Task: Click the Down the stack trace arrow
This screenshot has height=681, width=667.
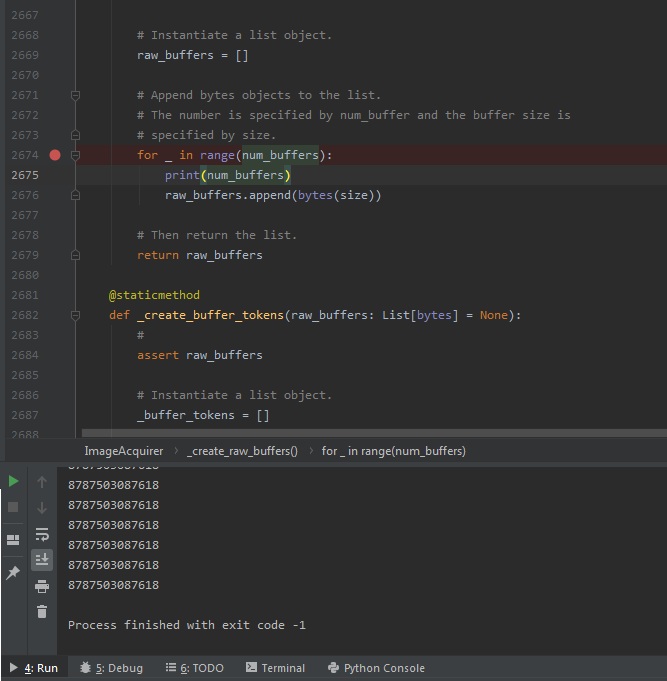Action: (42, 507)
